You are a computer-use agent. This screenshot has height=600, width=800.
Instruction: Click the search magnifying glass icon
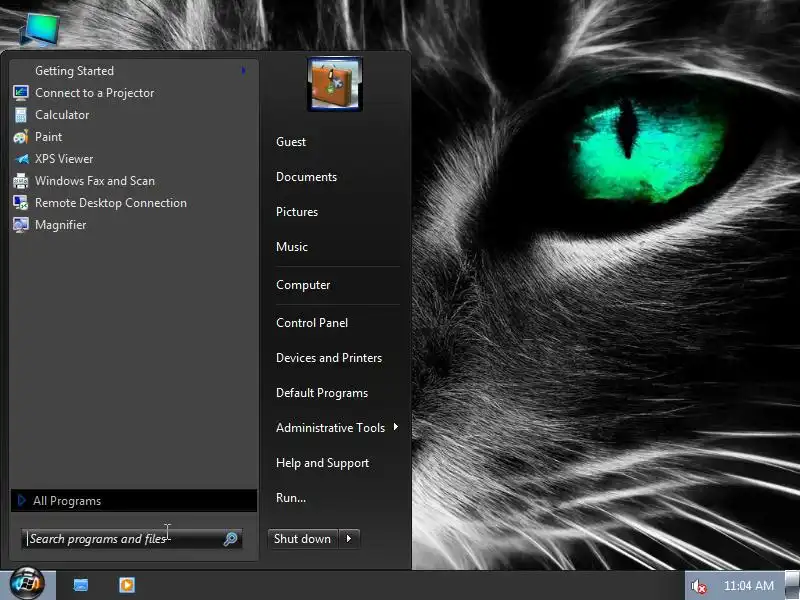tap(230, 539)
